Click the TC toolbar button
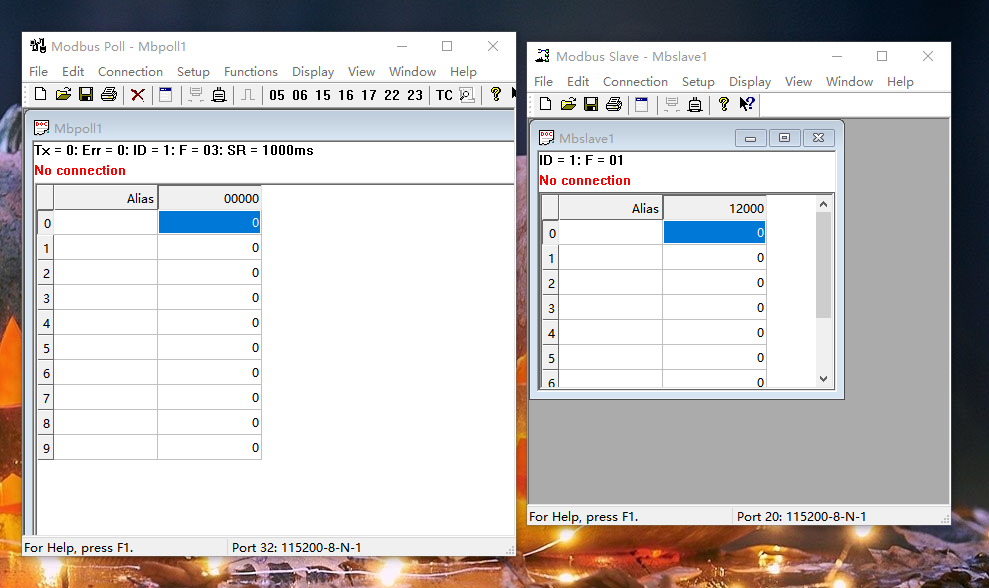Screen dimensions: 989x588 [x=444, y=95]
